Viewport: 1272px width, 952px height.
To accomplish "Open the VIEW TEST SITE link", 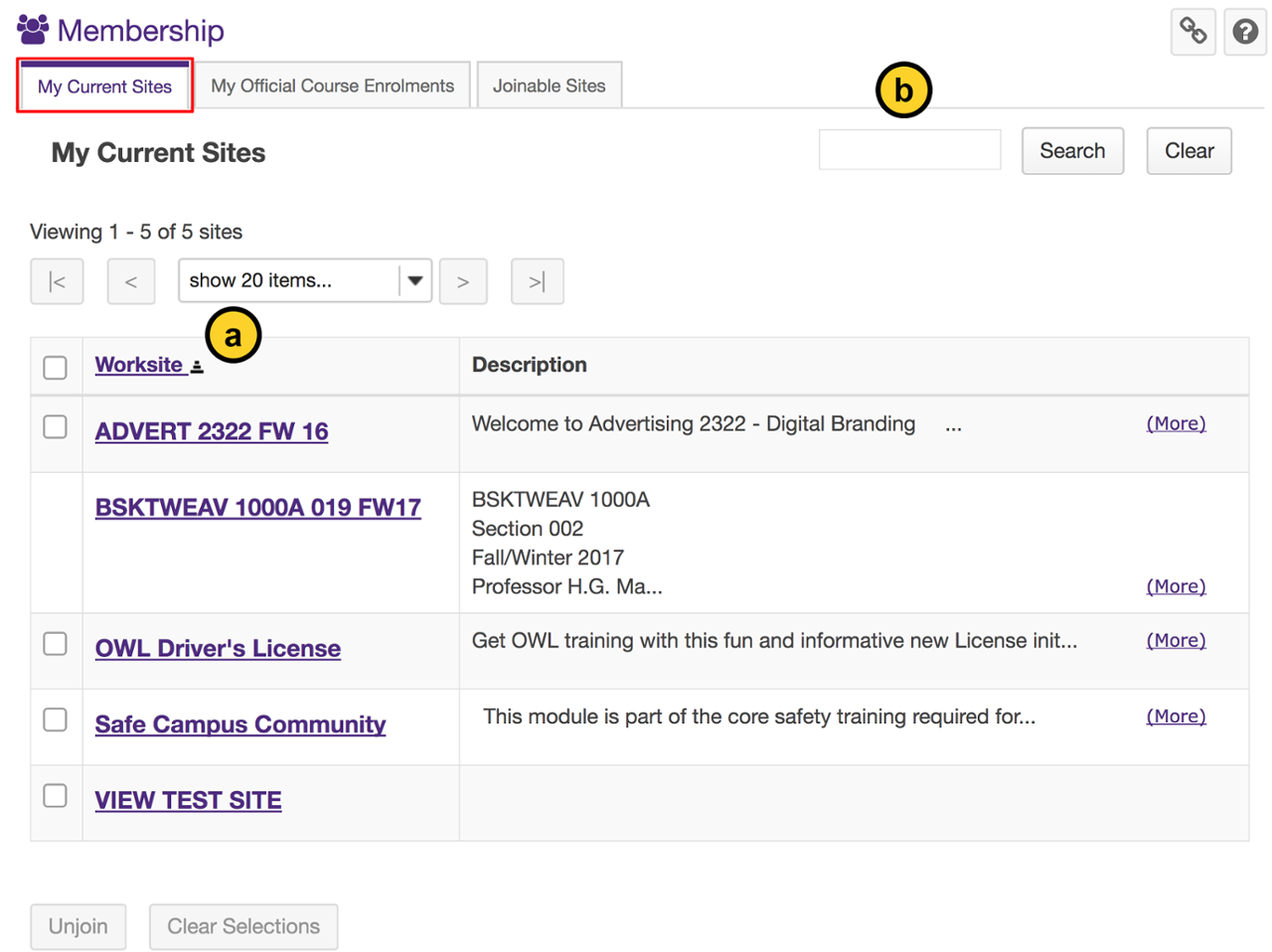I will click(x=188, y=800).
